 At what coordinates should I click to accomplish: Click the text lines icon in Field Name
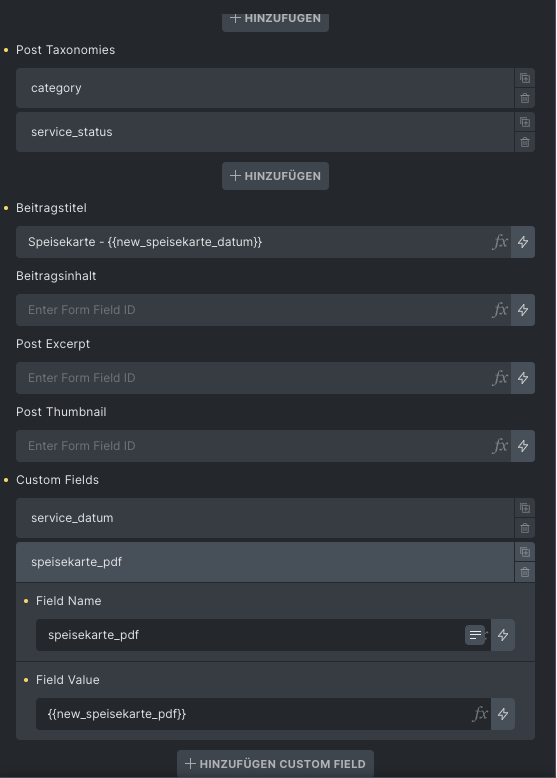click(475, 635)
